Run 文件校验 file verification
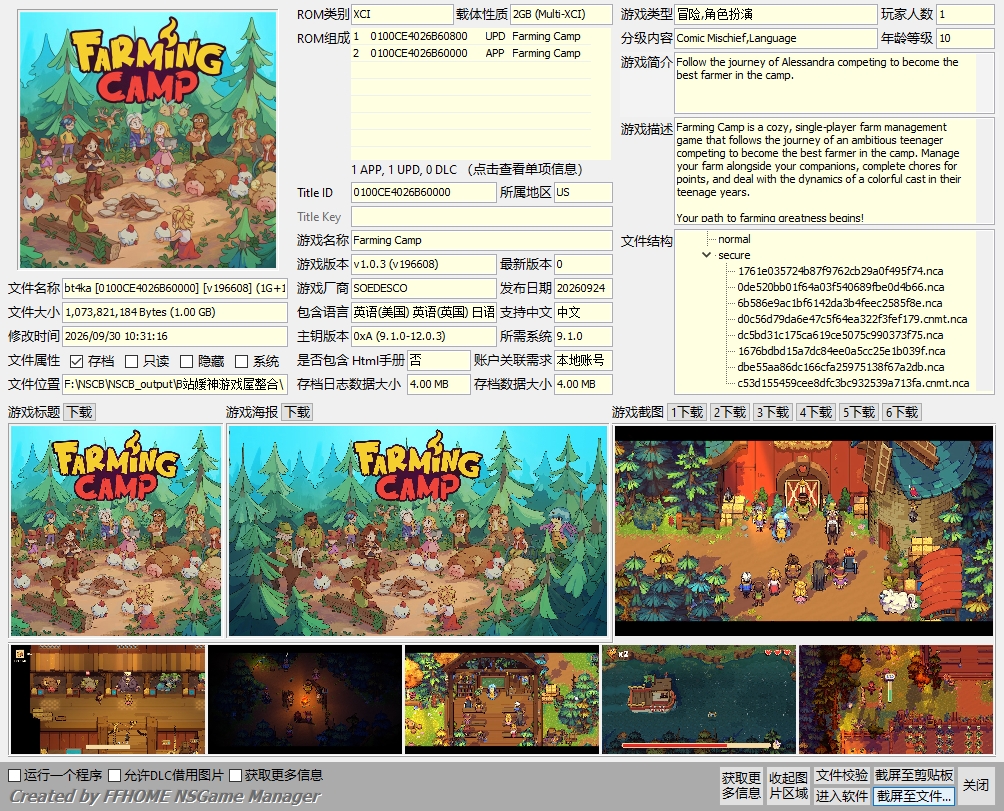 [x=841, y=775]
